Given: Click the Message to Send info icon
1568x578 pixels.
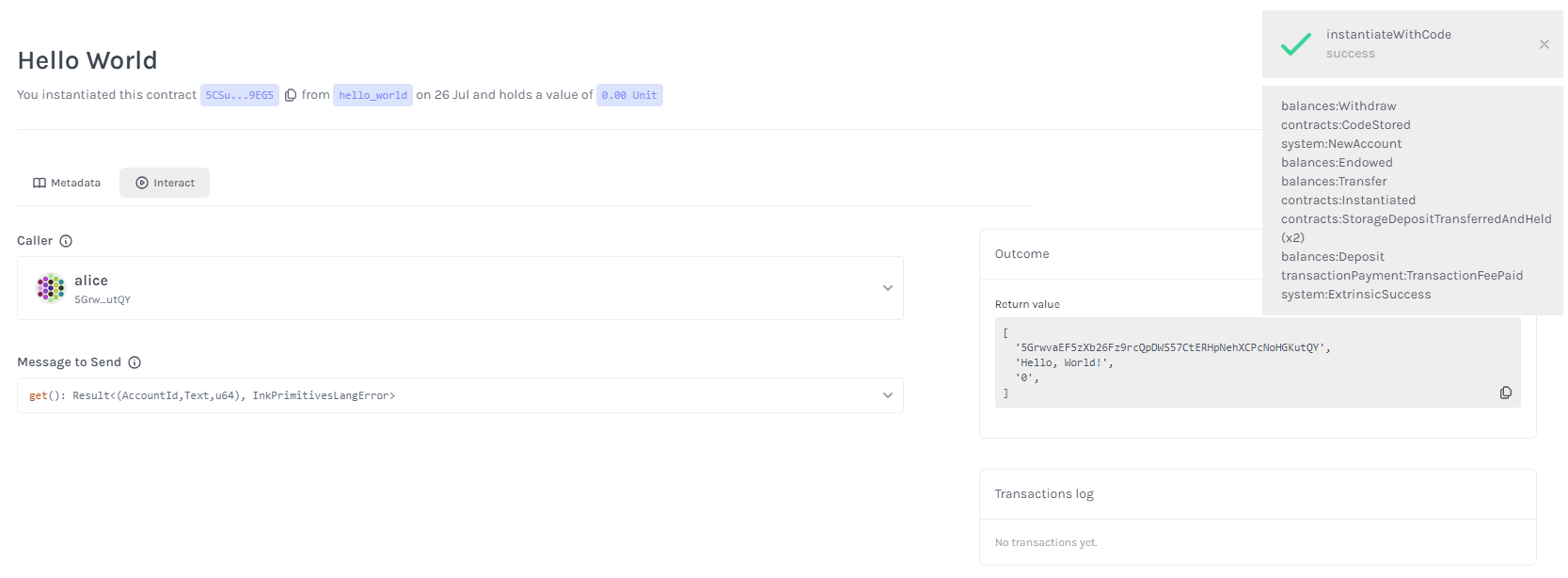Looking at the screenshot, I should pyautogui.click(x=135, y=362).
